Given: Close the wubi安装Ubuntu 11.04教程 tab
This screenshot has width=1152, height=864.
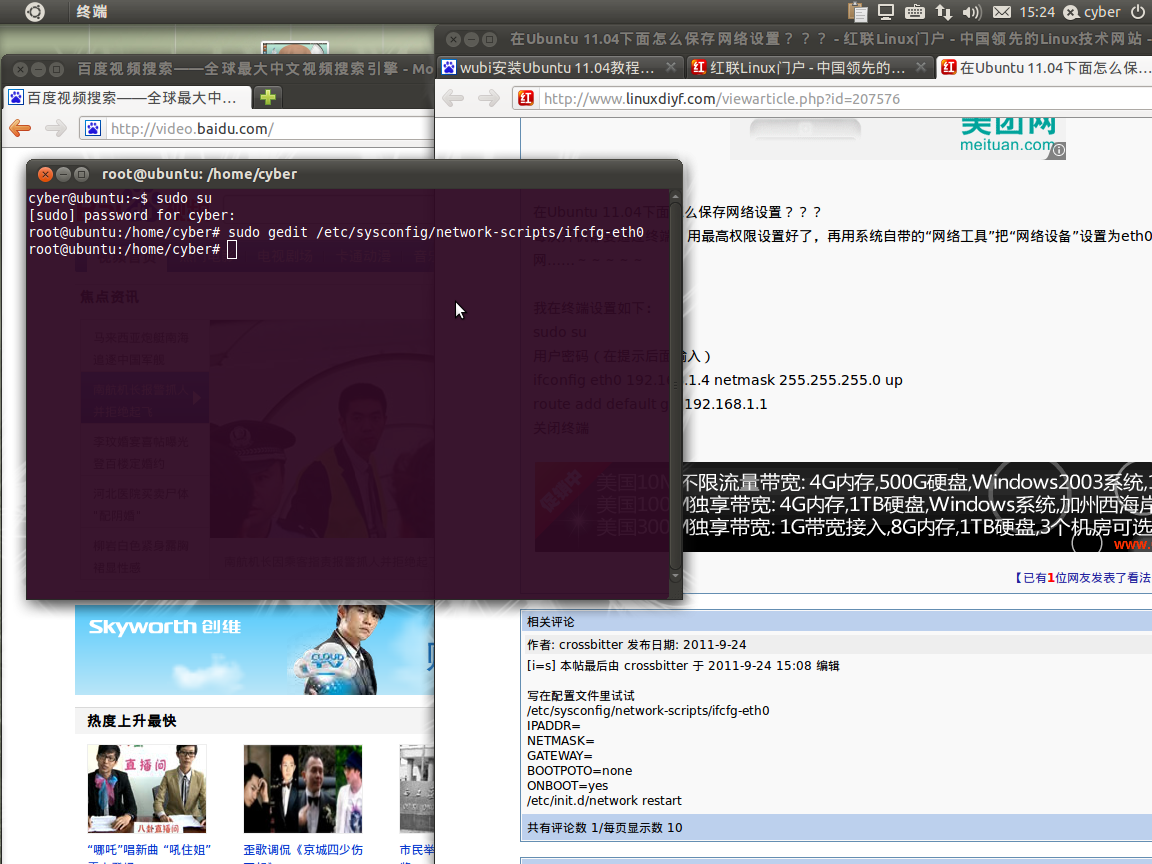Looking at the screenshot, I should [671, 67].
